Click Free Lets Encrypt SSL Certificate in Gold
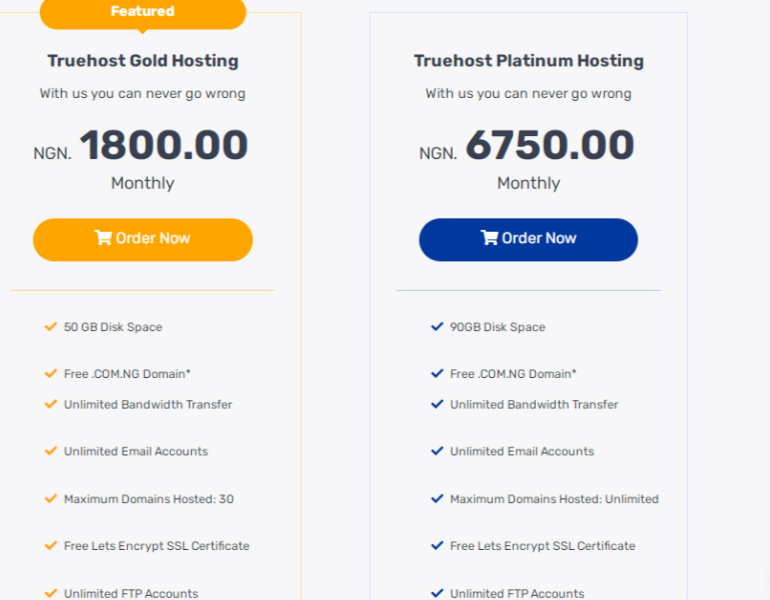The height and width of the screenshot is (600, 770). [157, 546]
